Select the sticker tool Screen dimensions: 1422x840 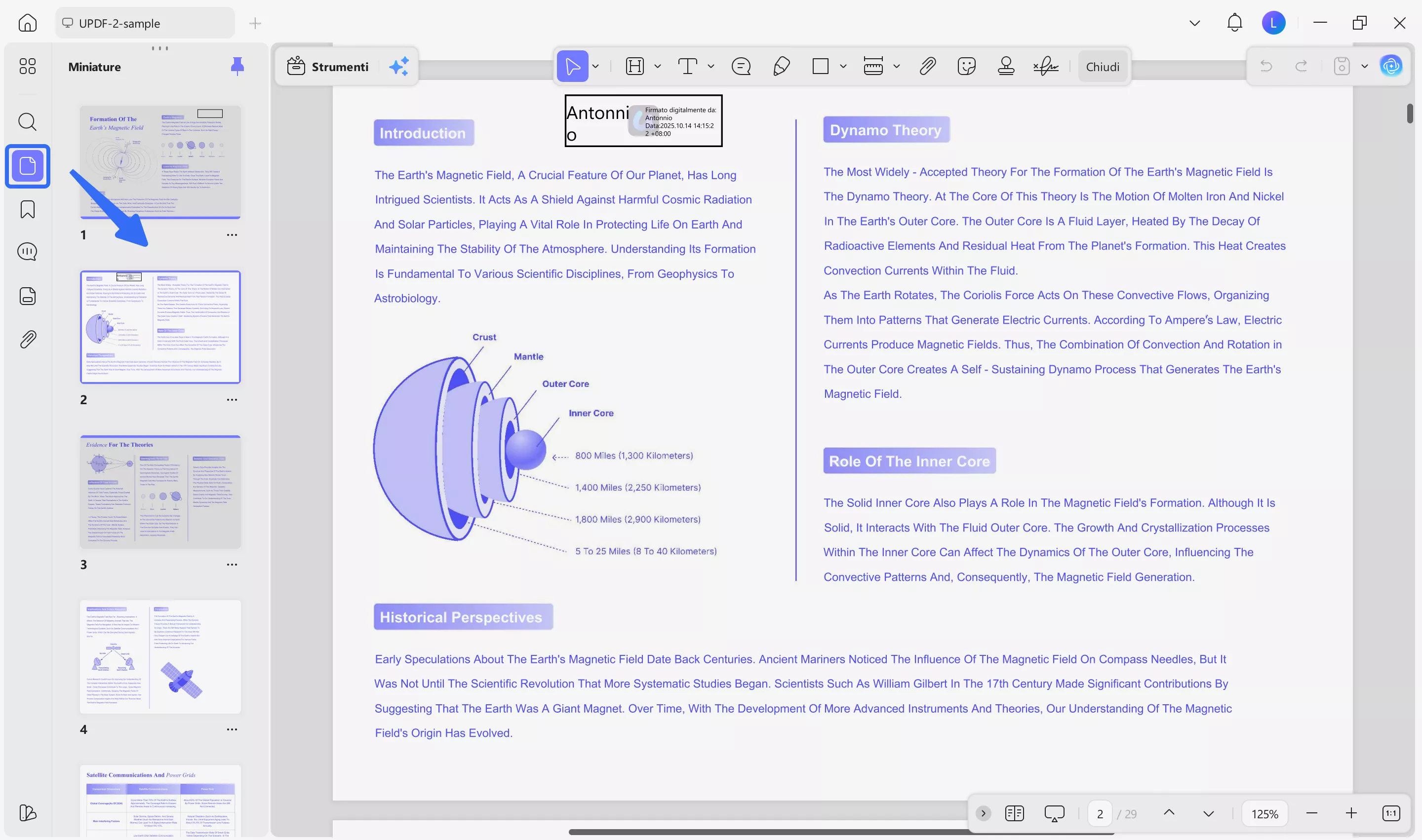click(967, 66)
